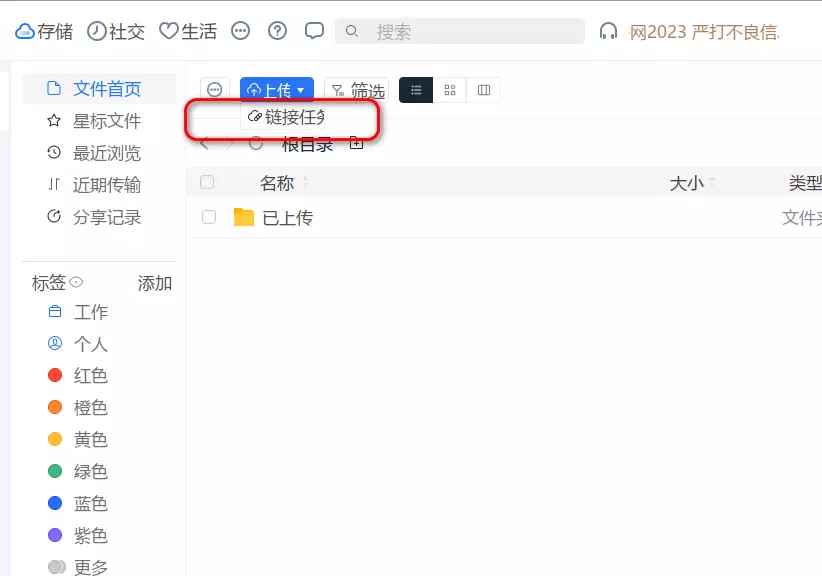822x576 pixels.
Task: Open the more options ellipsis in top bar
Action: [241, 31]
